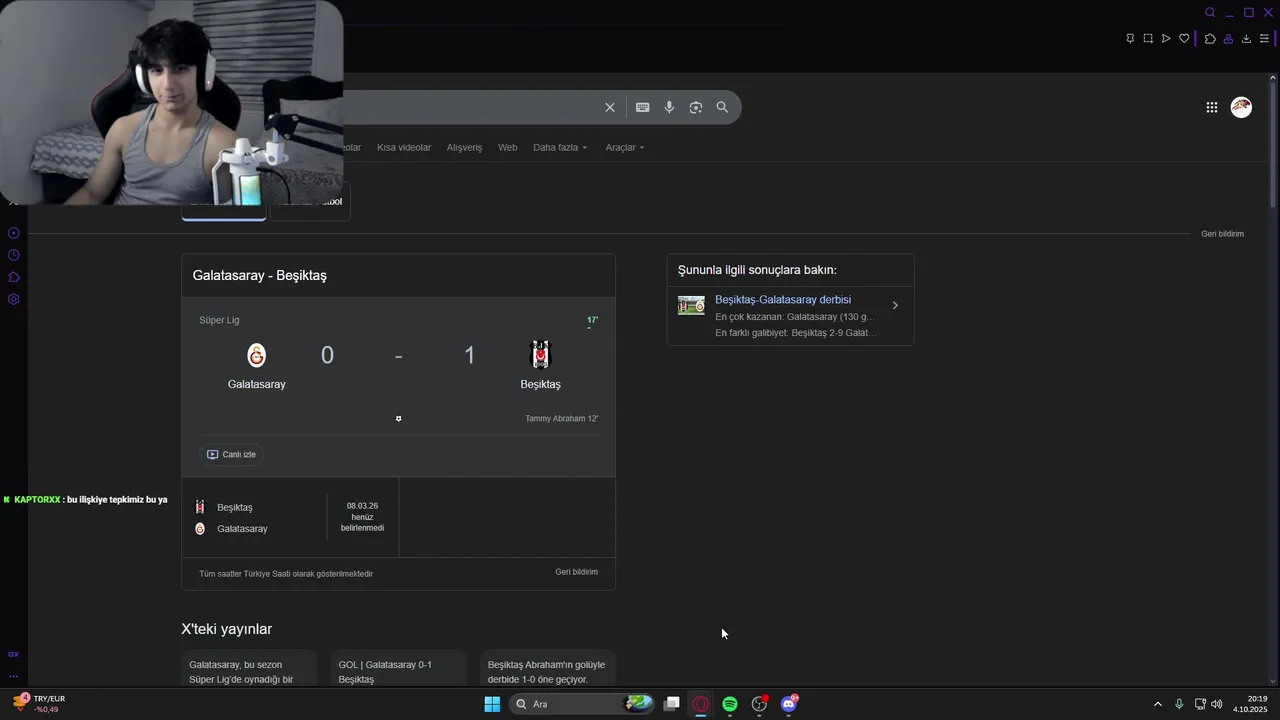
Task: Open the 08.03.26 upcoming match row
Action: 290,517
